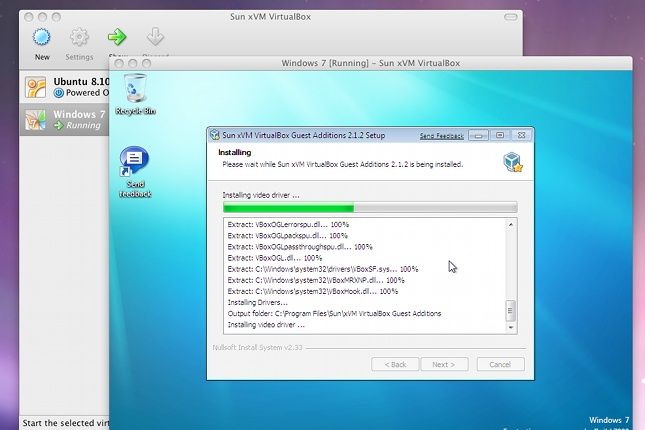Click the 'Extract: VBoxOGLerrorspu.dll... 100%' log line
Screen dimensions: 645x430
pos(288,225)
